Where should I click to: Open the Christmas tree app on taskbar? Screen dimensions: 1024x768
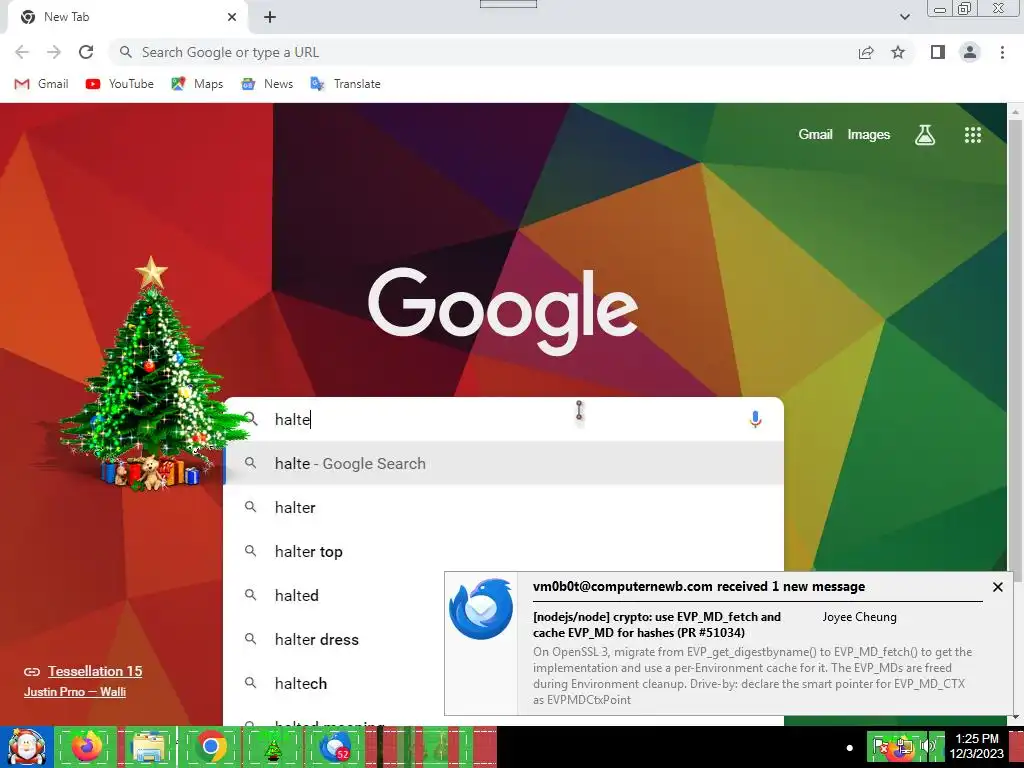pos(273,747)
